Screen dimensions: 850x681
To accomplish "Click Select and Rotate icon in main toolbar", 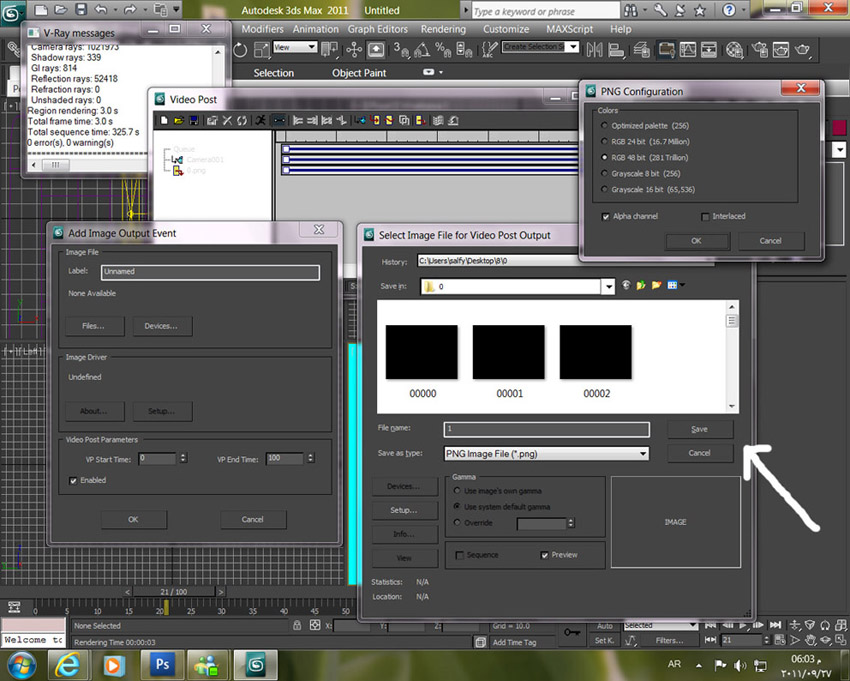I will pyautogui.click(x=240, y=50).
